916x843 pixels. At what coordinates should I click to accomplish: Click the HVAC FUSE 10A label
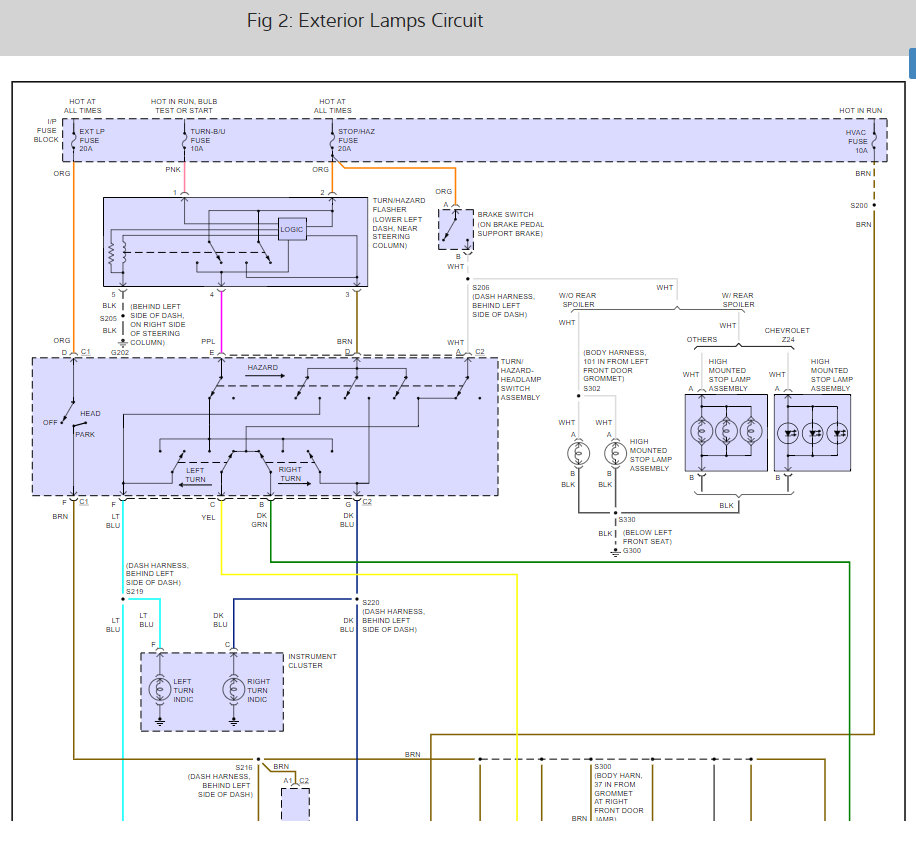[856, 141]
